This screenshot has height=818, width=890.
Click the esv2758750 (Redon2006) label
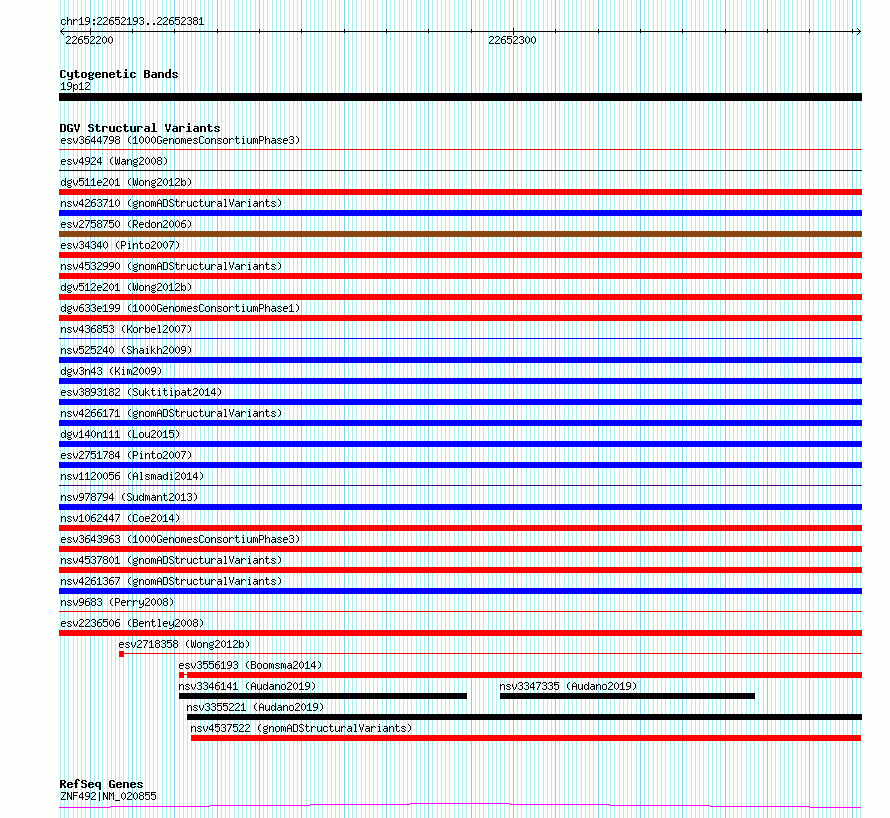(126, 224)
